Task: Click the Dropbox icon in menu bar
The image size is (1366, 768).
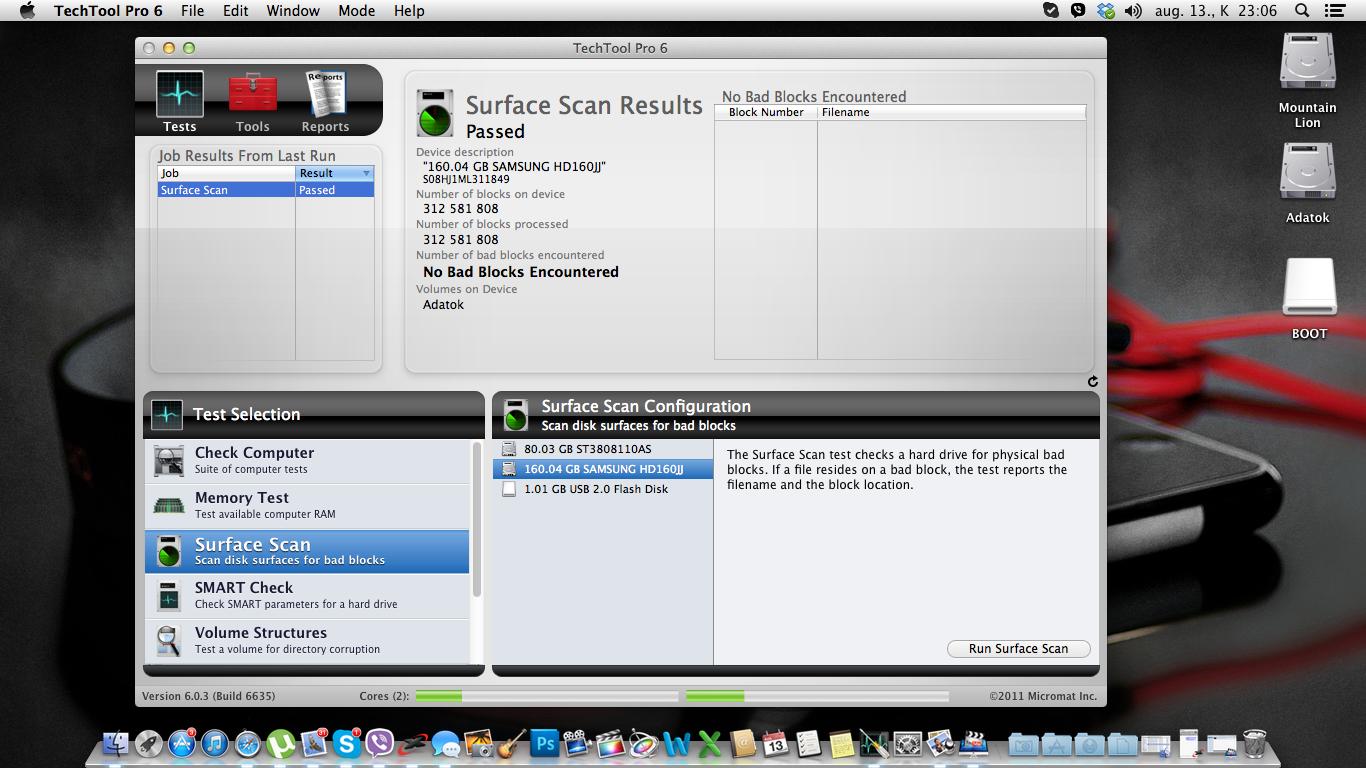Action: coord(1105,11)
